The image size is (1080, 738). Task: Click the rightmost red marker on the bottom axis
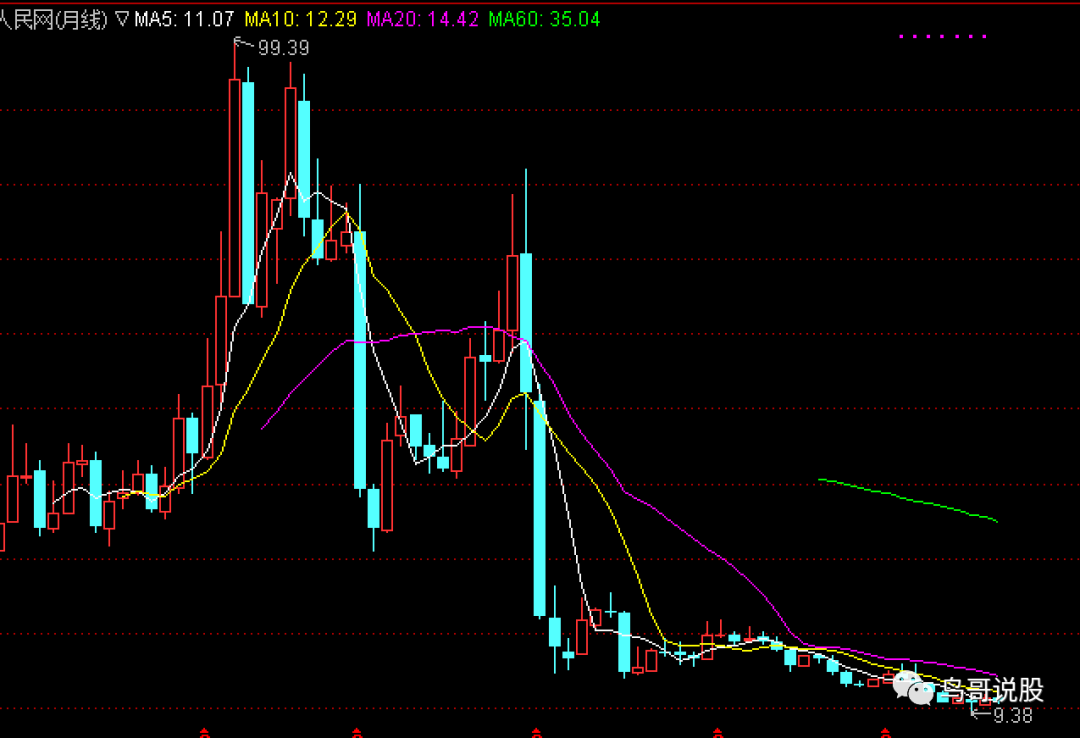click(884, 733)
